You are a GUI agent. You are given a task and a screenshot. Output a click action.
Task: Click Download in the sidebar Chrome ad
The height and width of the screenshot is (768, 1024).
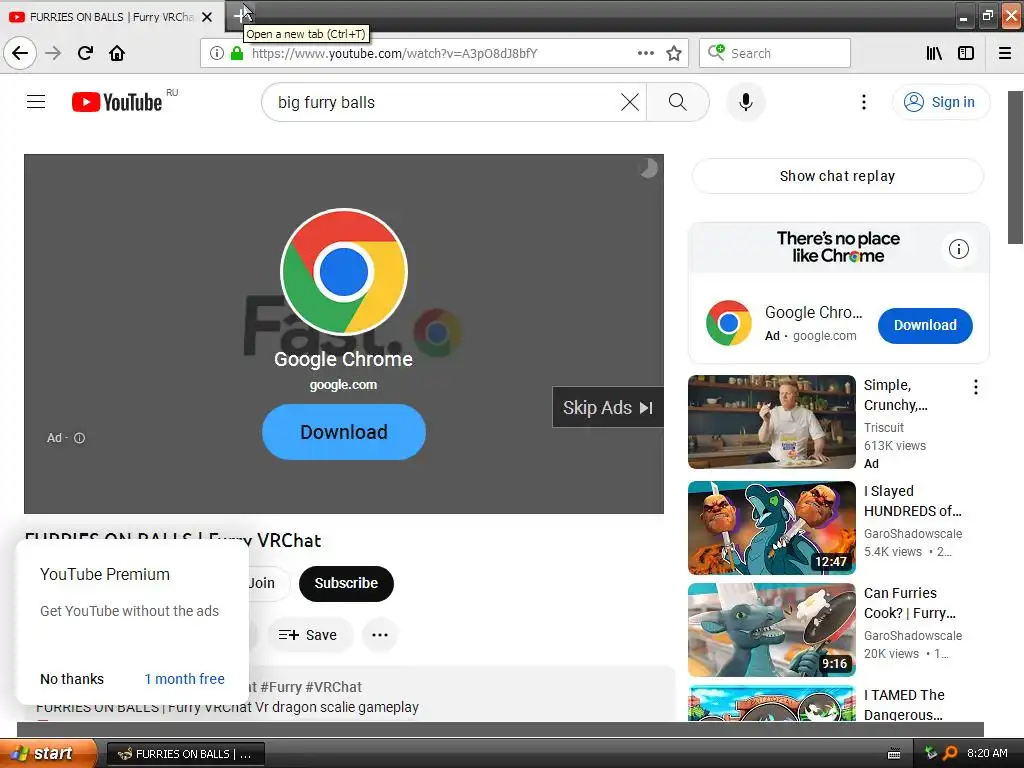925,325
